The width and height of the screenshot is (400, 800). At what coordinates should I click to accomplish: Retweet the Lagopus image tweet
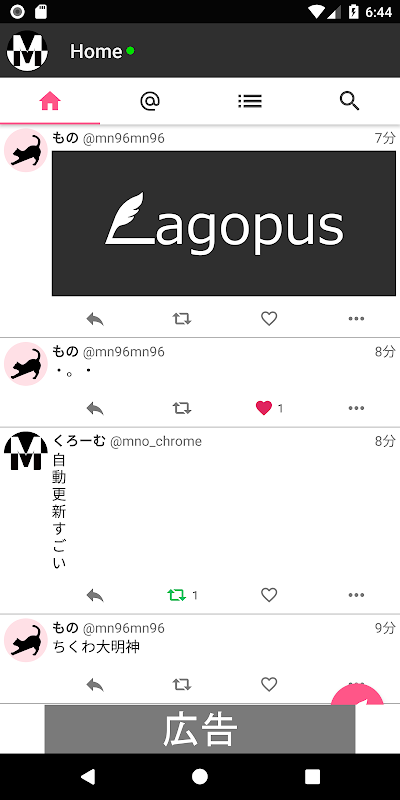coord(182,319)
